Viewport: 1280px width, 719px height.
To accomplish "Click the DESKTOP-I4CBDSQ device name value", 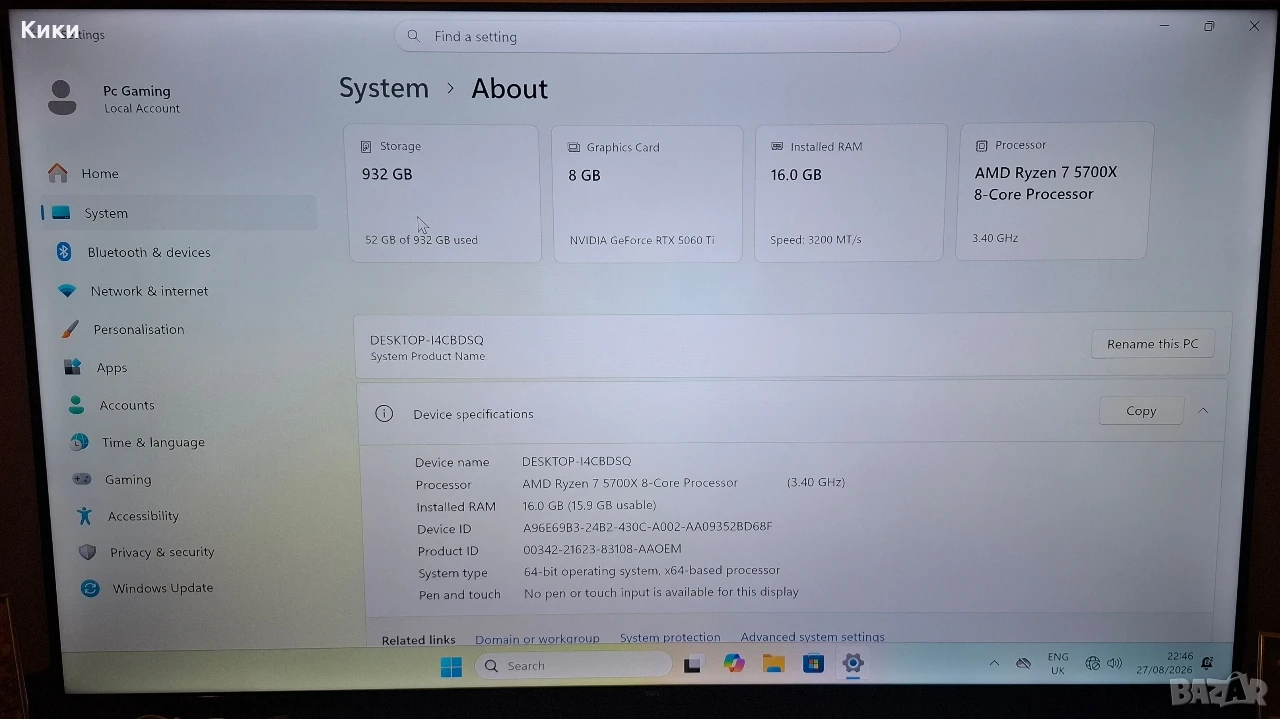I will [x=576, y=461].
